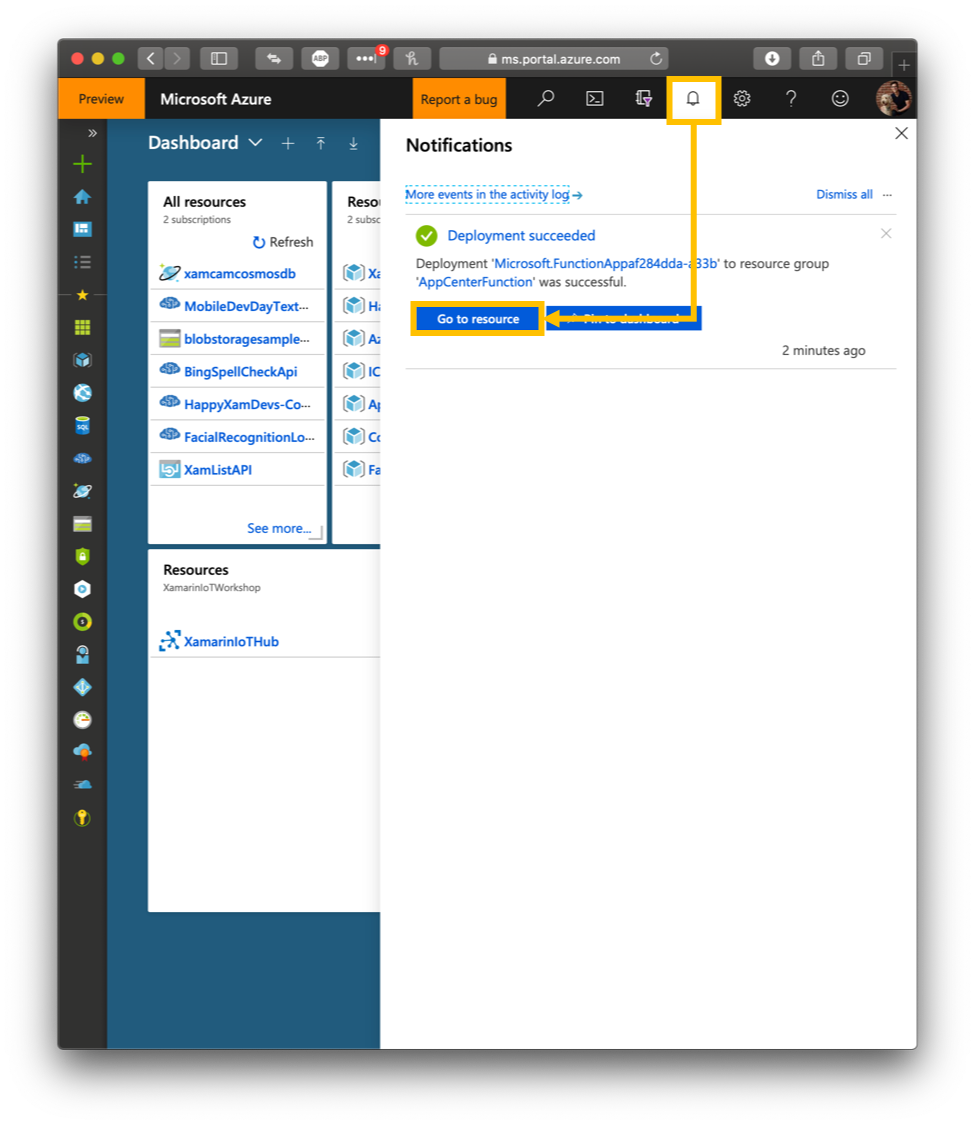Screen dimensions: 972x1125
Task: Open Azure Active Directory diamond icon
Action: (x=82, y=687)
